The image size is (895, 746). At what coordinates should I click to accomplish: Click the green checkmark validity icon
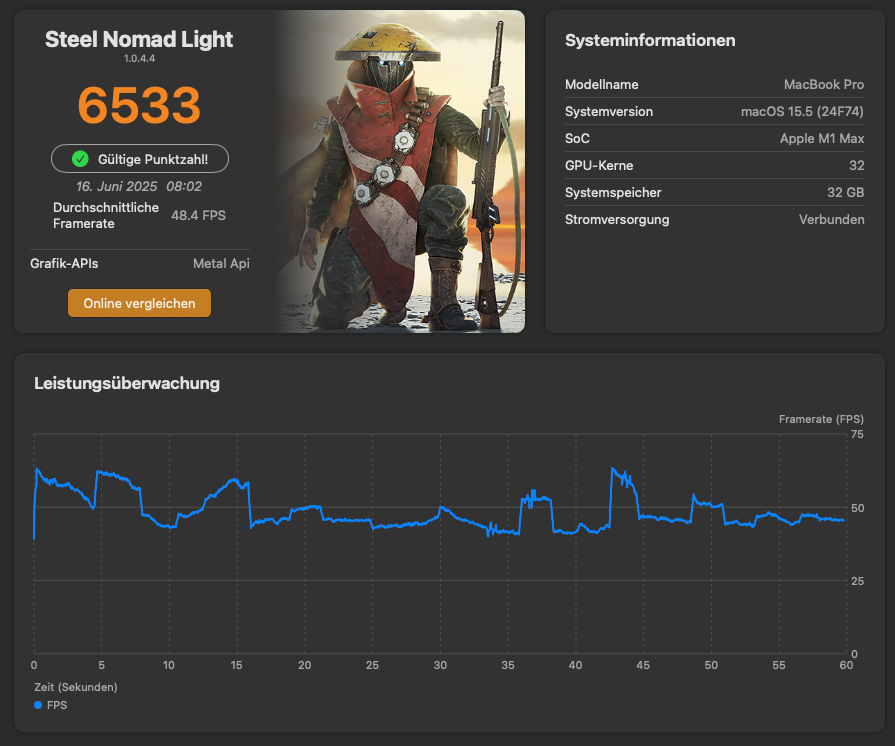80,159
